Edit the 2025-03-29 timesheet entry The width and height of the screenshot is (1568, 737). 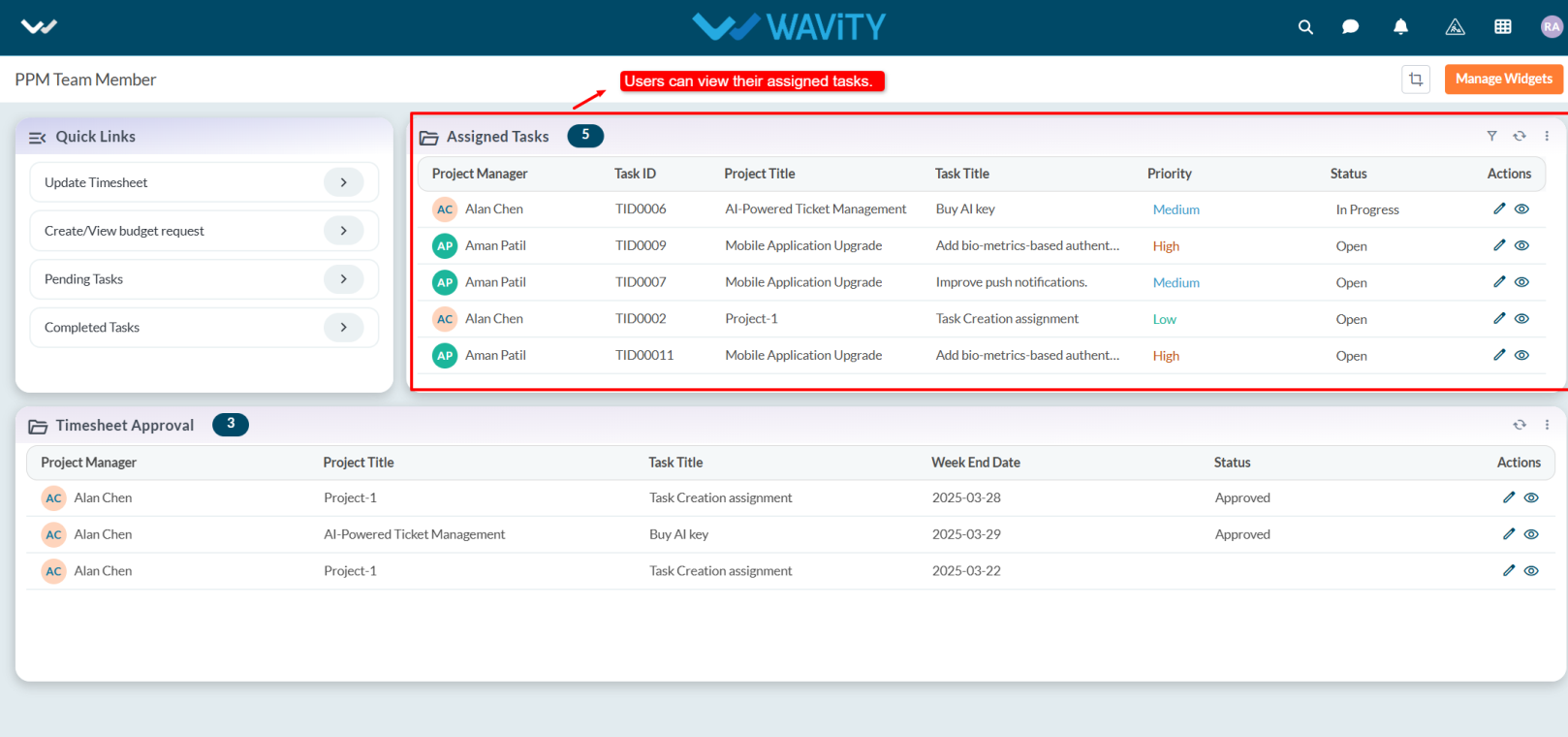pyautogui.click(x=1509, y=534)
